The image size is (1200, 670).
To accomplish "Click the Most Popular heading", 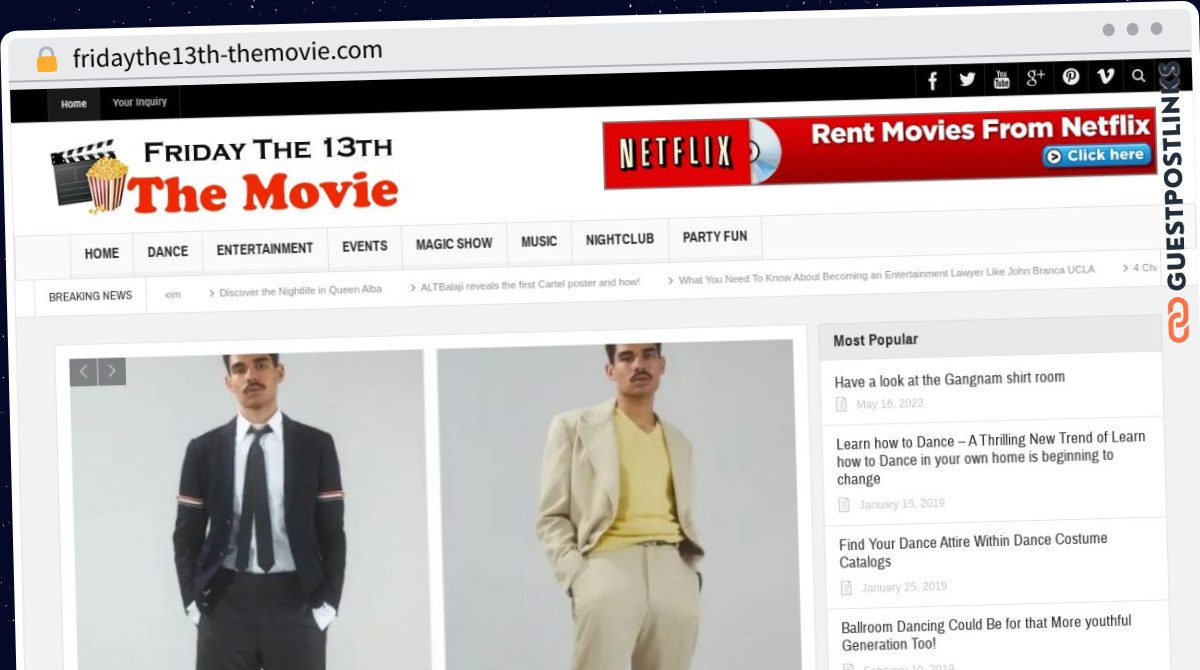I will pos(876,340).
